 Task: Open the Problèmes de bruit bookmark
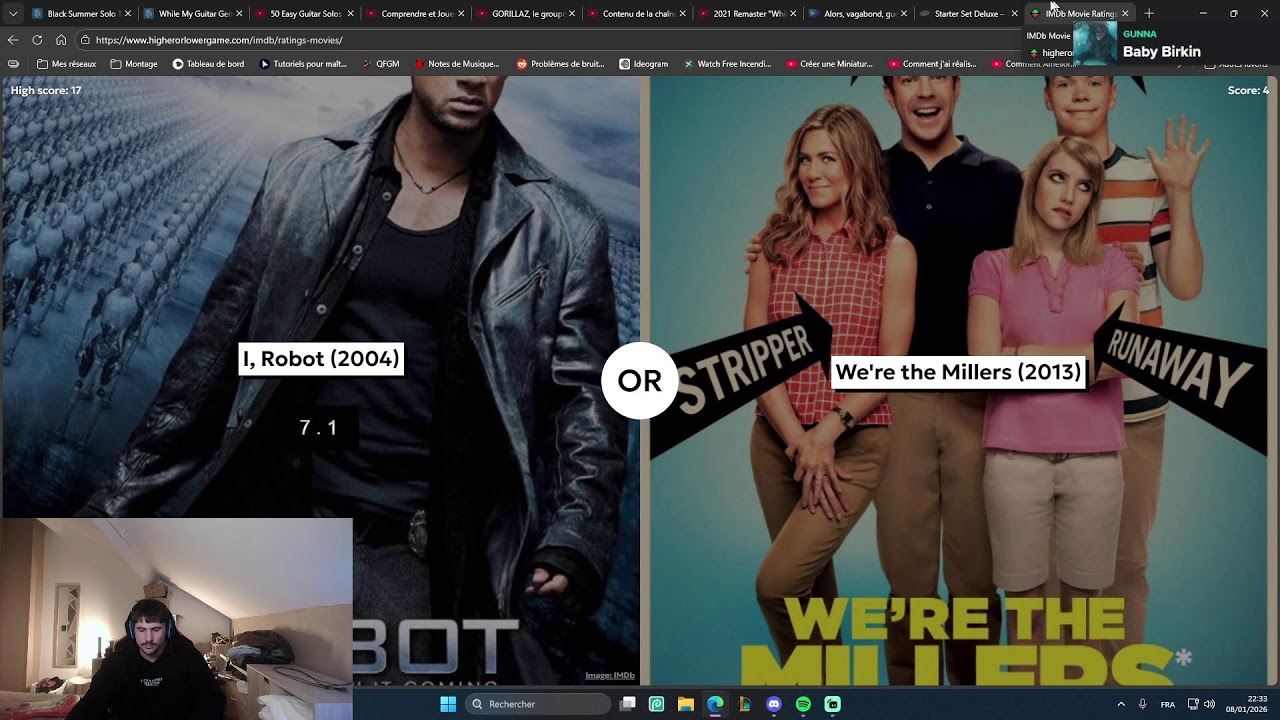click(561, 64)
